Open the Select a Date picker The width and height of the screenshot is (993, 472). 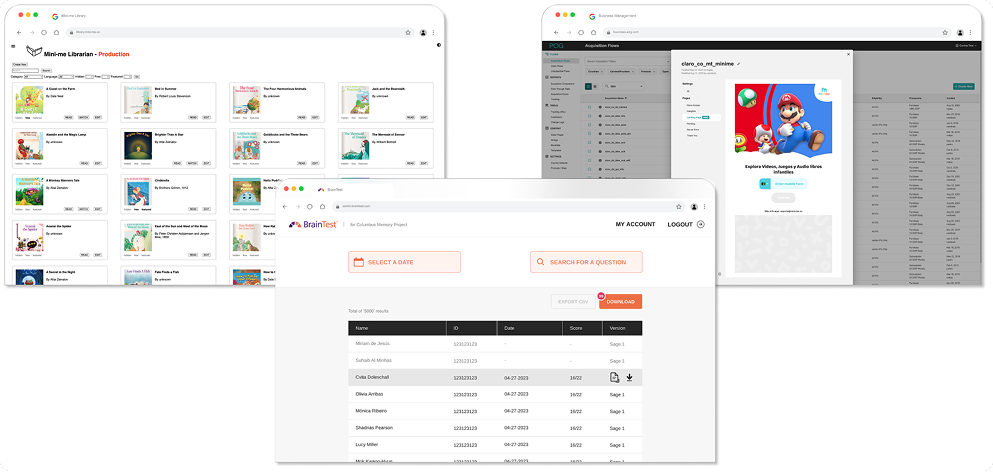pyautogui.click(x=405, y=262)
